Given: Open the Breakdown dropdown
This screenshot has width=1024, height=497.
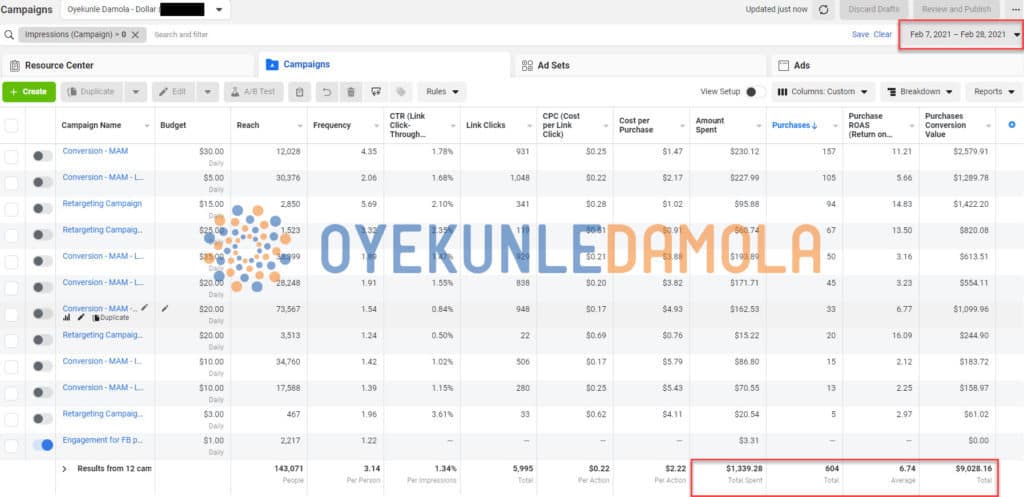Looking at the screenshot, I should (920, 92).
